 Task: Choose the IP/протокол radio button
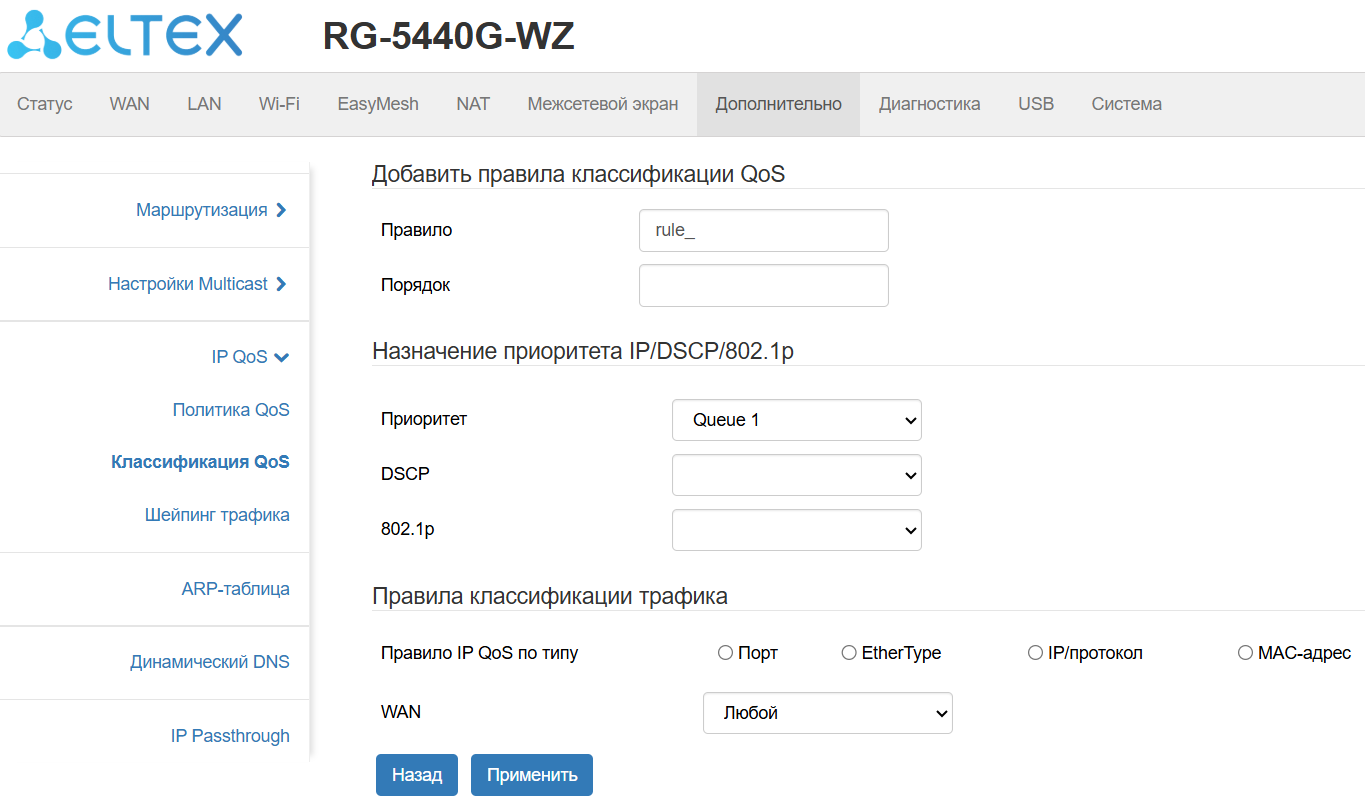1035,653
